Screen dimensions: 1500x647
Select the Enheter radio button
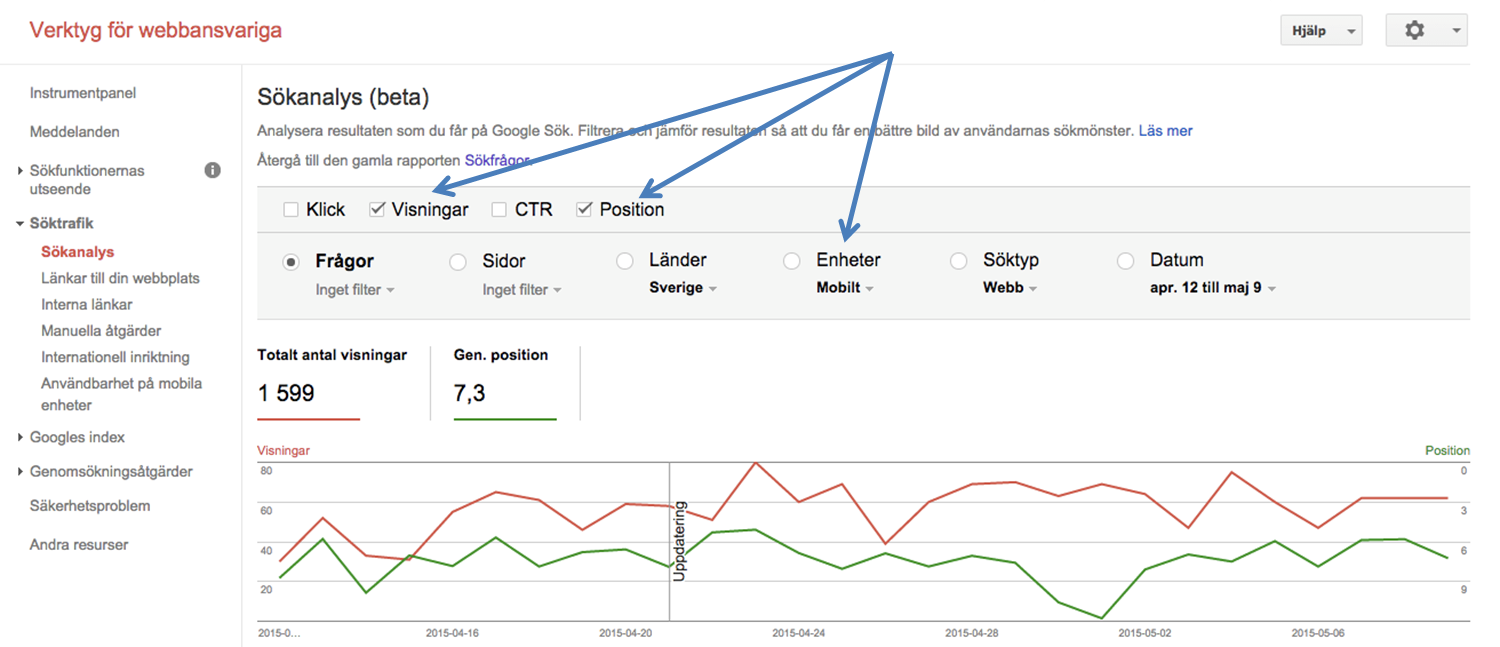[x=792, y=261]
